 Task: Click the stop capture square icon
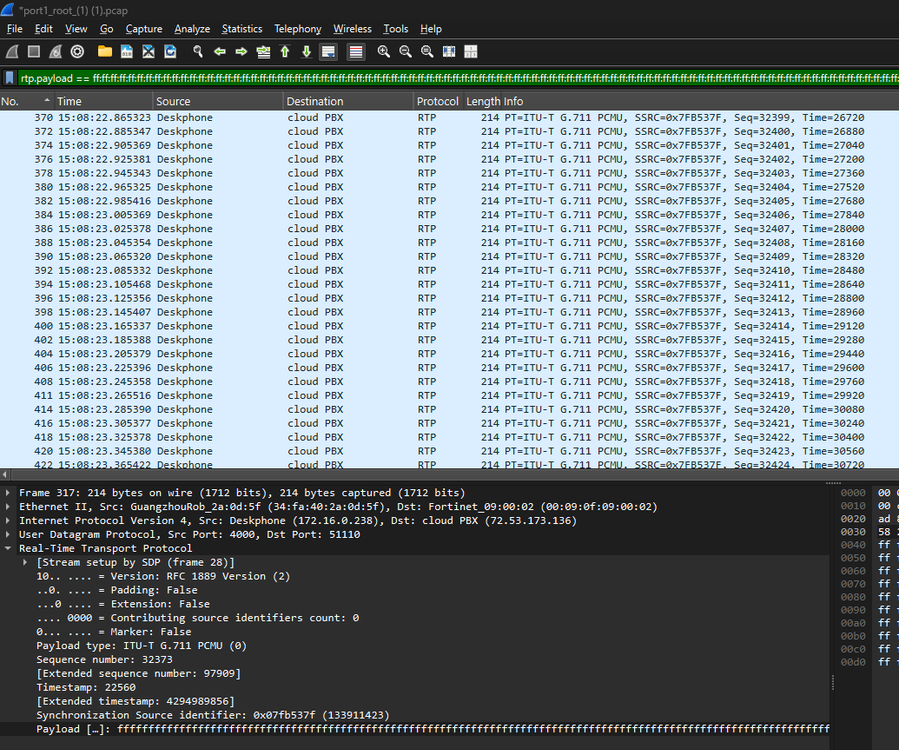34,51
